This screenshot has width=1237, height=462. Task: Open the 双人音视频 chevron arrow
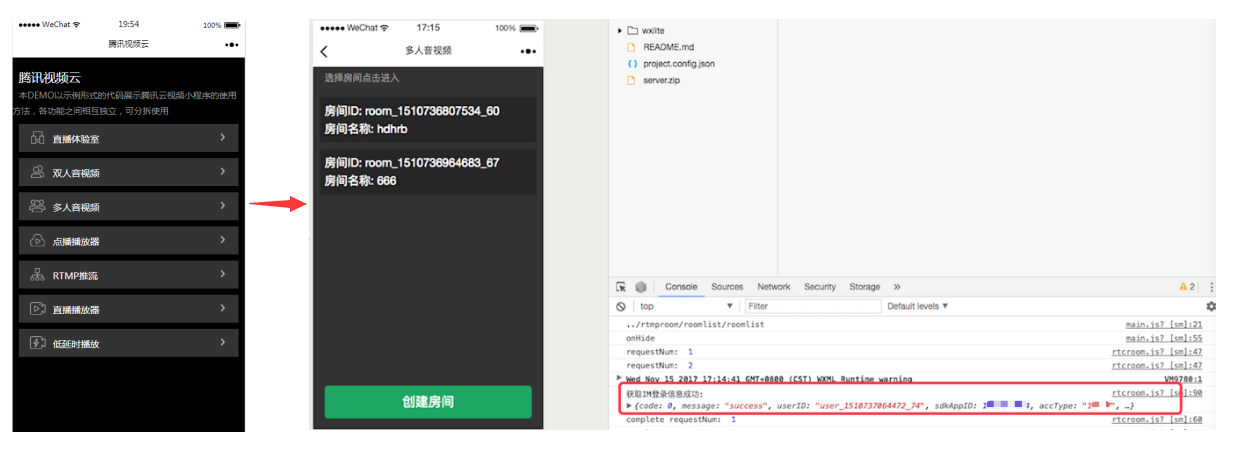[x=223, y=172]
